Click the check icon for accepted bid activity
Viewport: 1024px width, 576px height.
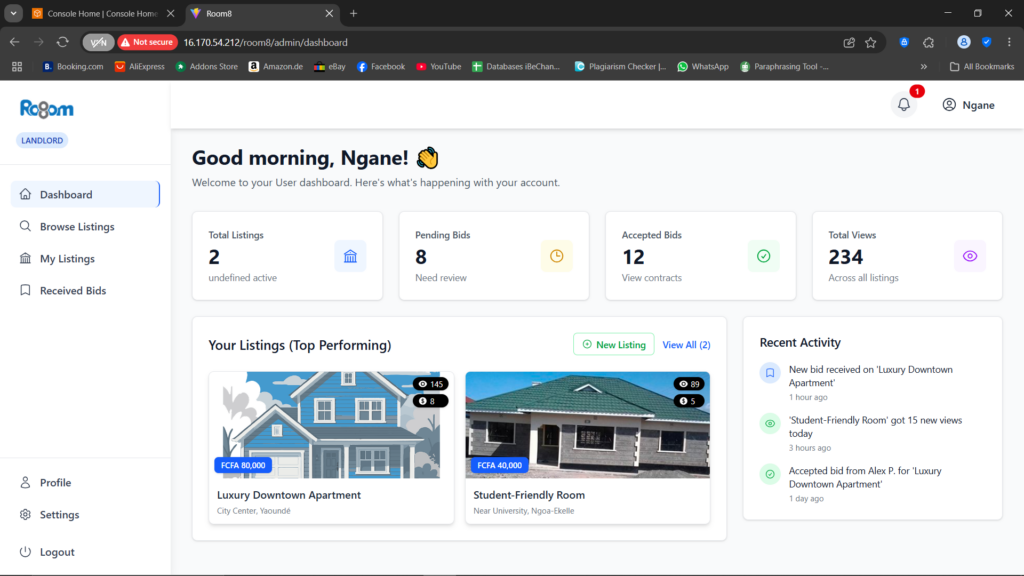point(770,474)
